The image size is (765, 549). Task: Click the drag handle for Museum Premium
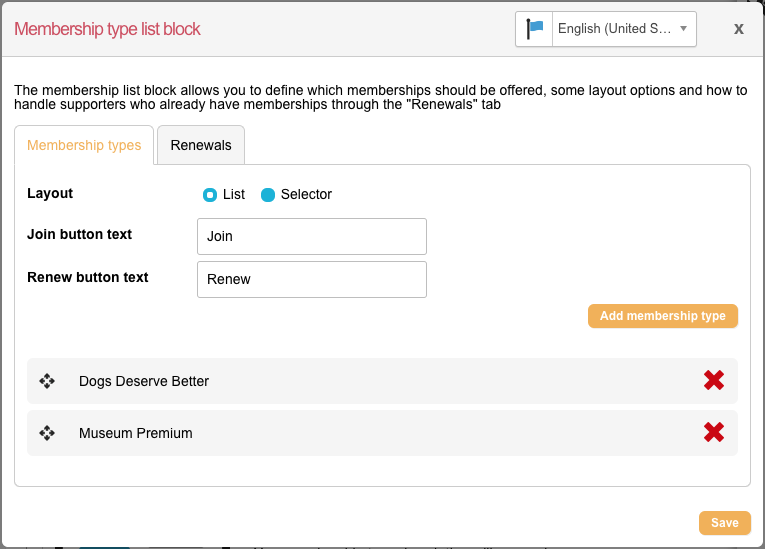tap(47, 433)
